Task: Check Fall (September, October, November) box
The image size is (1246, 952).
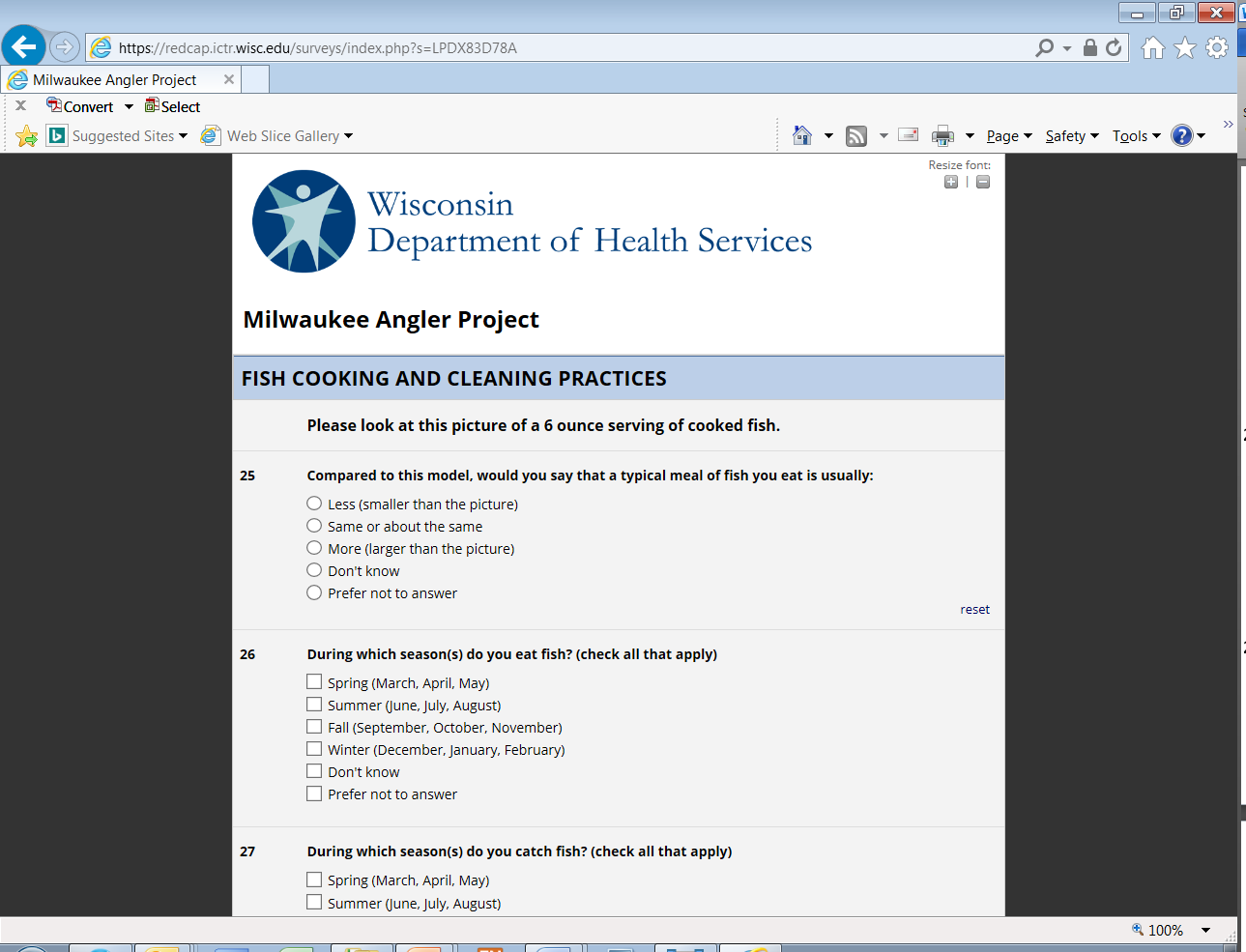Action: coord(314,727)
